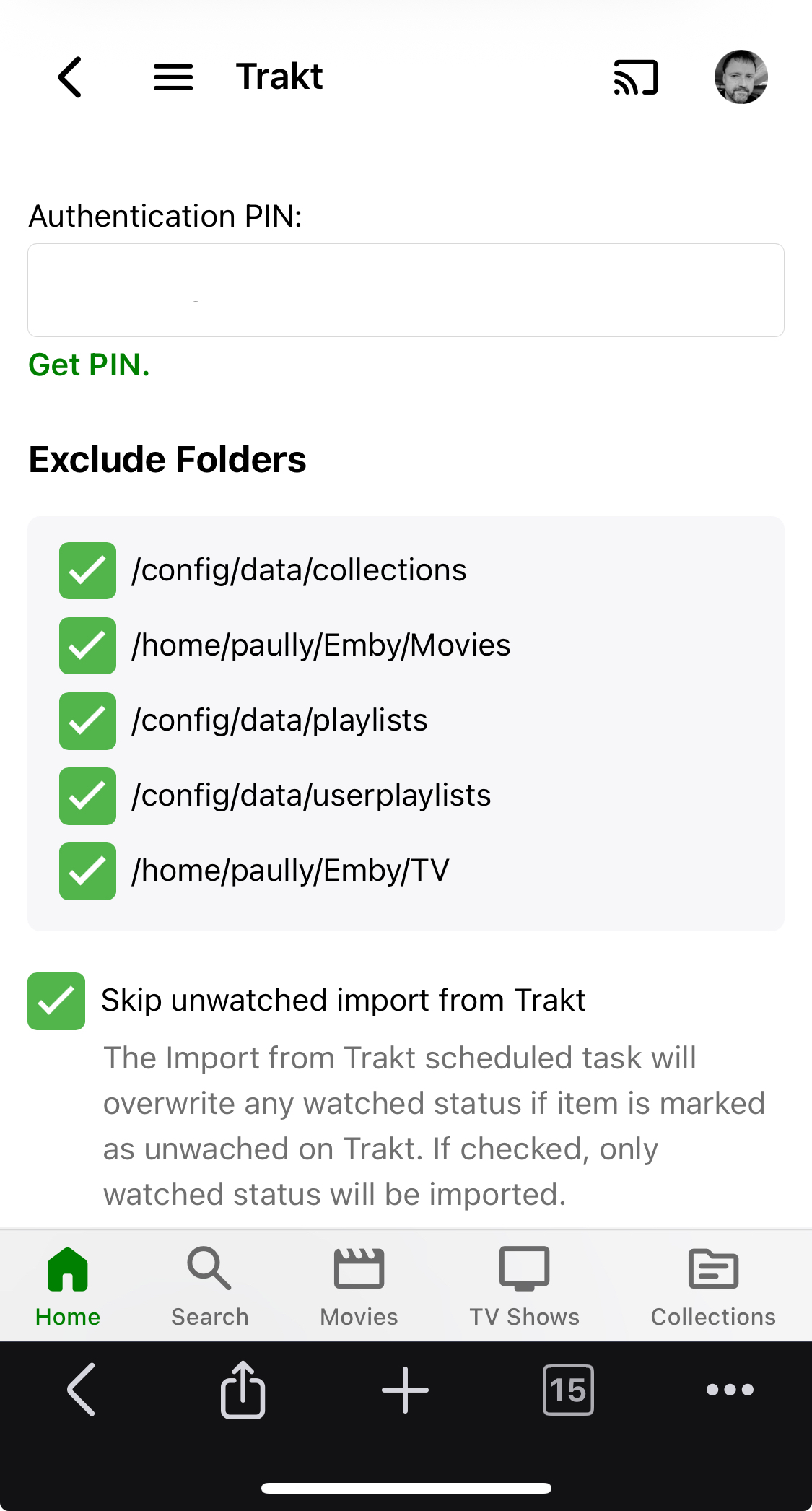The height and width of the screenshot is (1511, 812).
Task: Open the Collections tab
Action: [x=713, y=1286]
